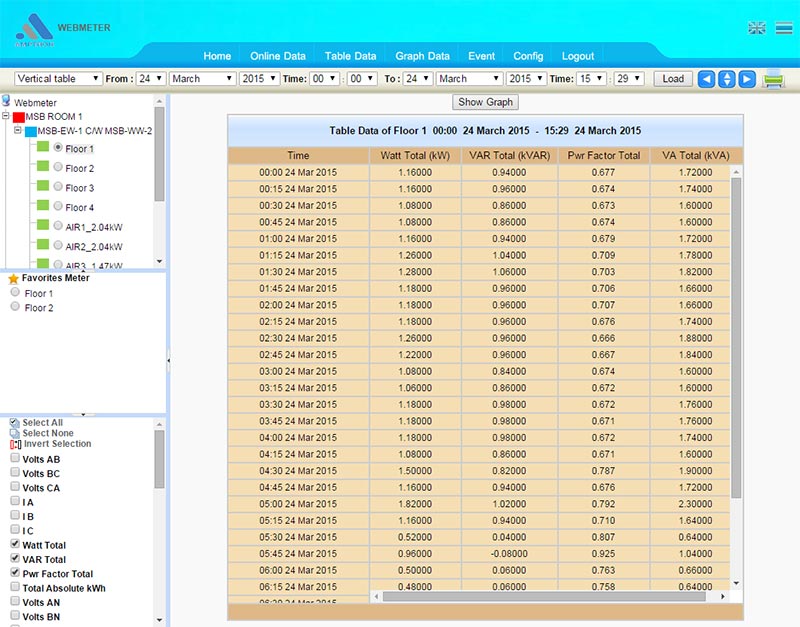Select Floor 1 radio in meter tree
The height and width of the screenshot is (627, 800).
(x=58, y=147)
